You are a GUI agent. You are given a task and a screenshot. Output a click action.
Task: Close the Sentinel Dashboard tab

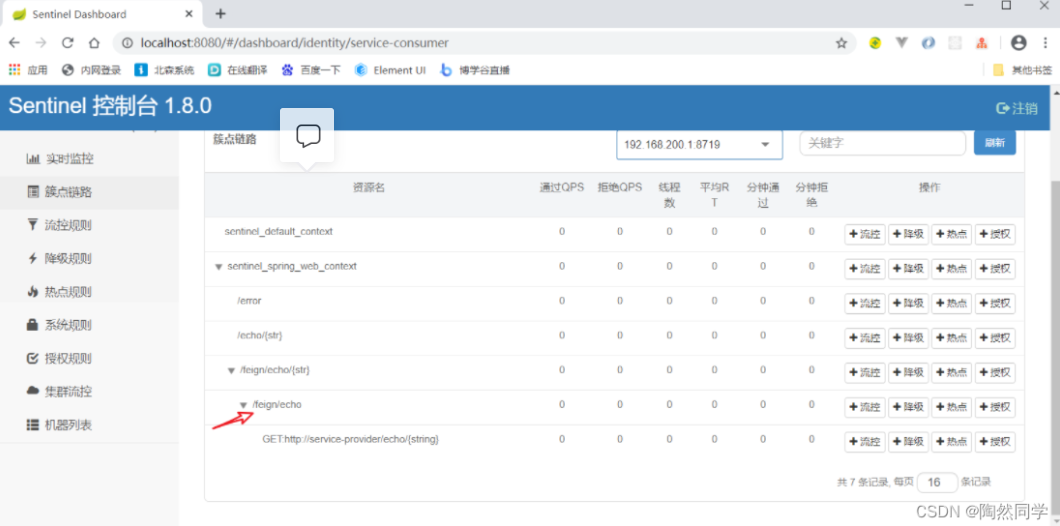(x=190, y=14)
